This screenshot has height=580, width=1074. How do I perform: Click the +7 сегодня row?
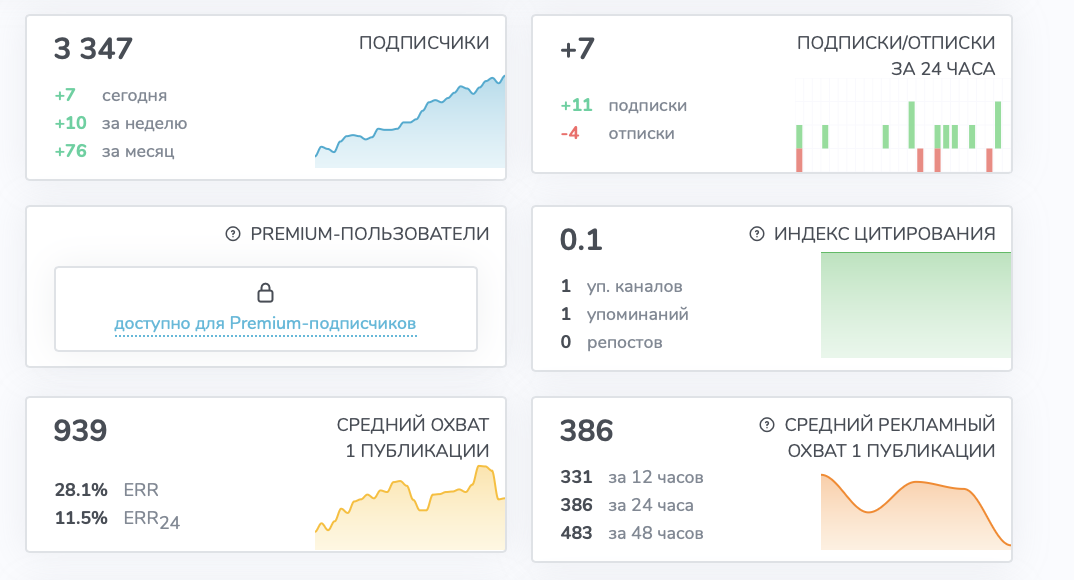(x=111, y=95)
